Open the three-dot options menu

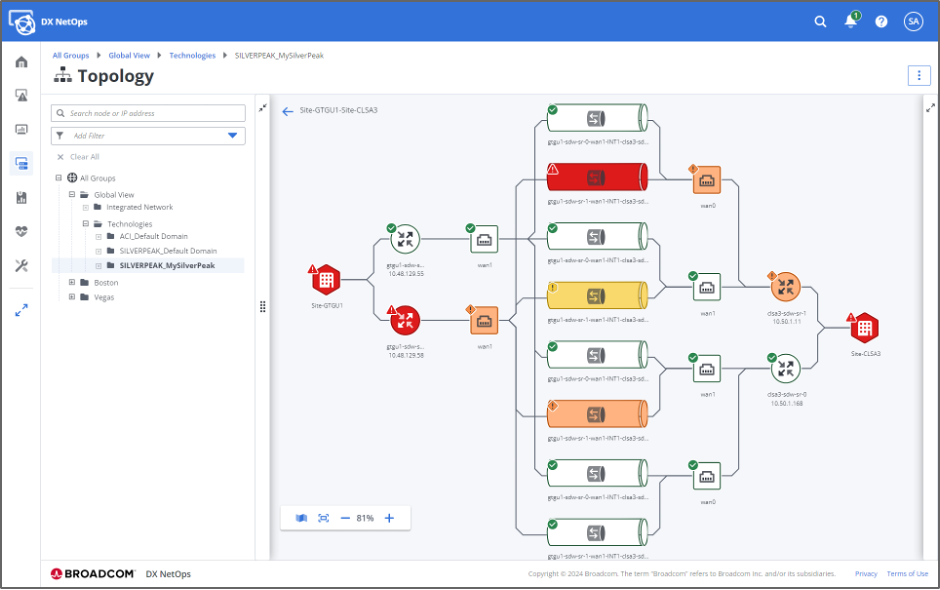tap(918, 76)
